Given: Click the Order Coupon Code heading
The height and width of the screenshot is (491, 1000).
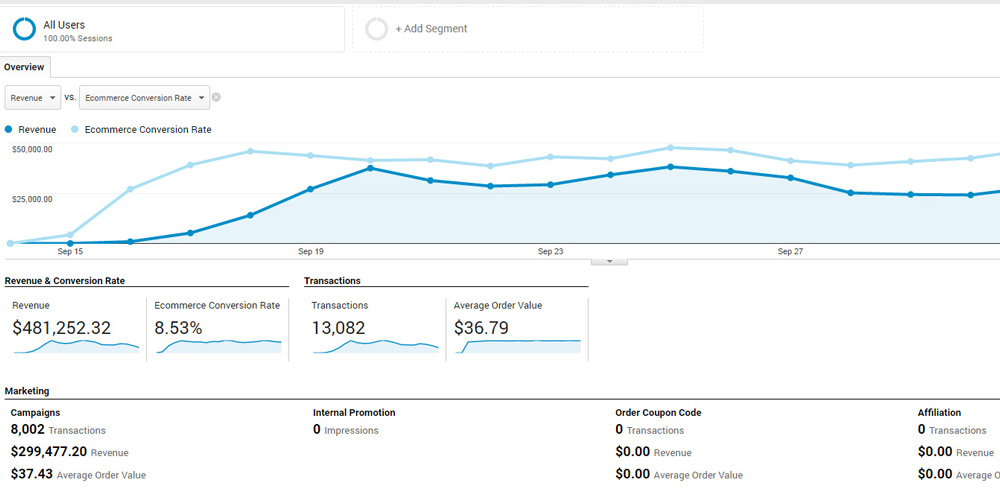Looking at the screenshot, I should tap(658, 412).
